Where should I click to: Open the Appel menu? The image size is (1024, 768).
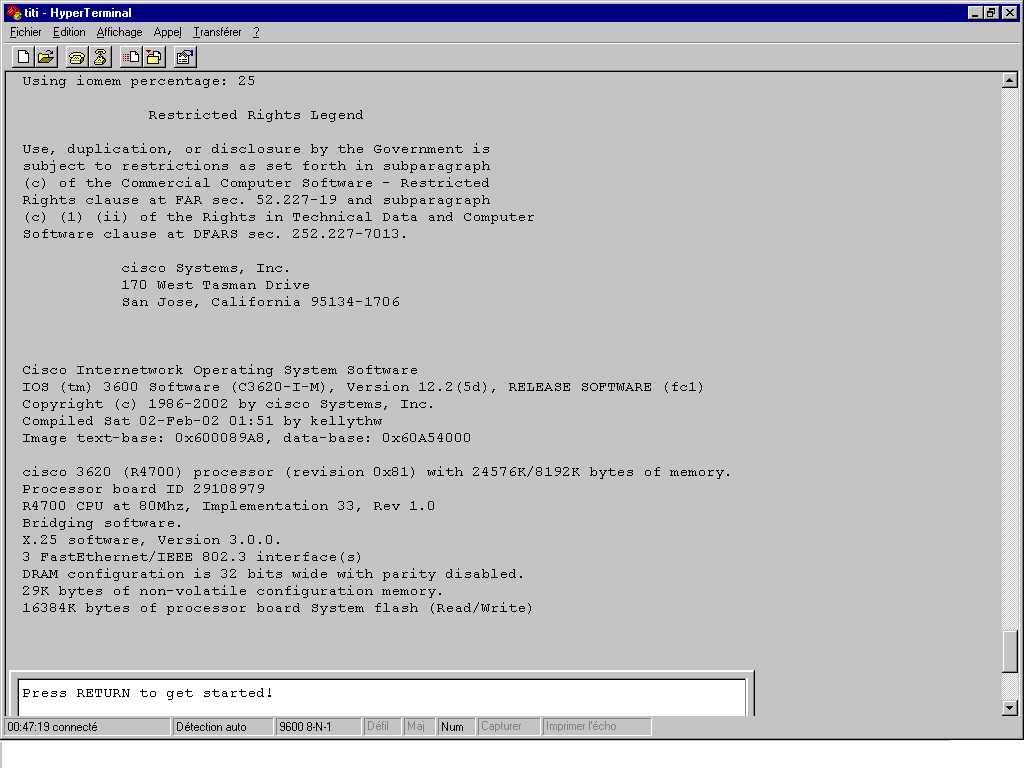(167, 32)
